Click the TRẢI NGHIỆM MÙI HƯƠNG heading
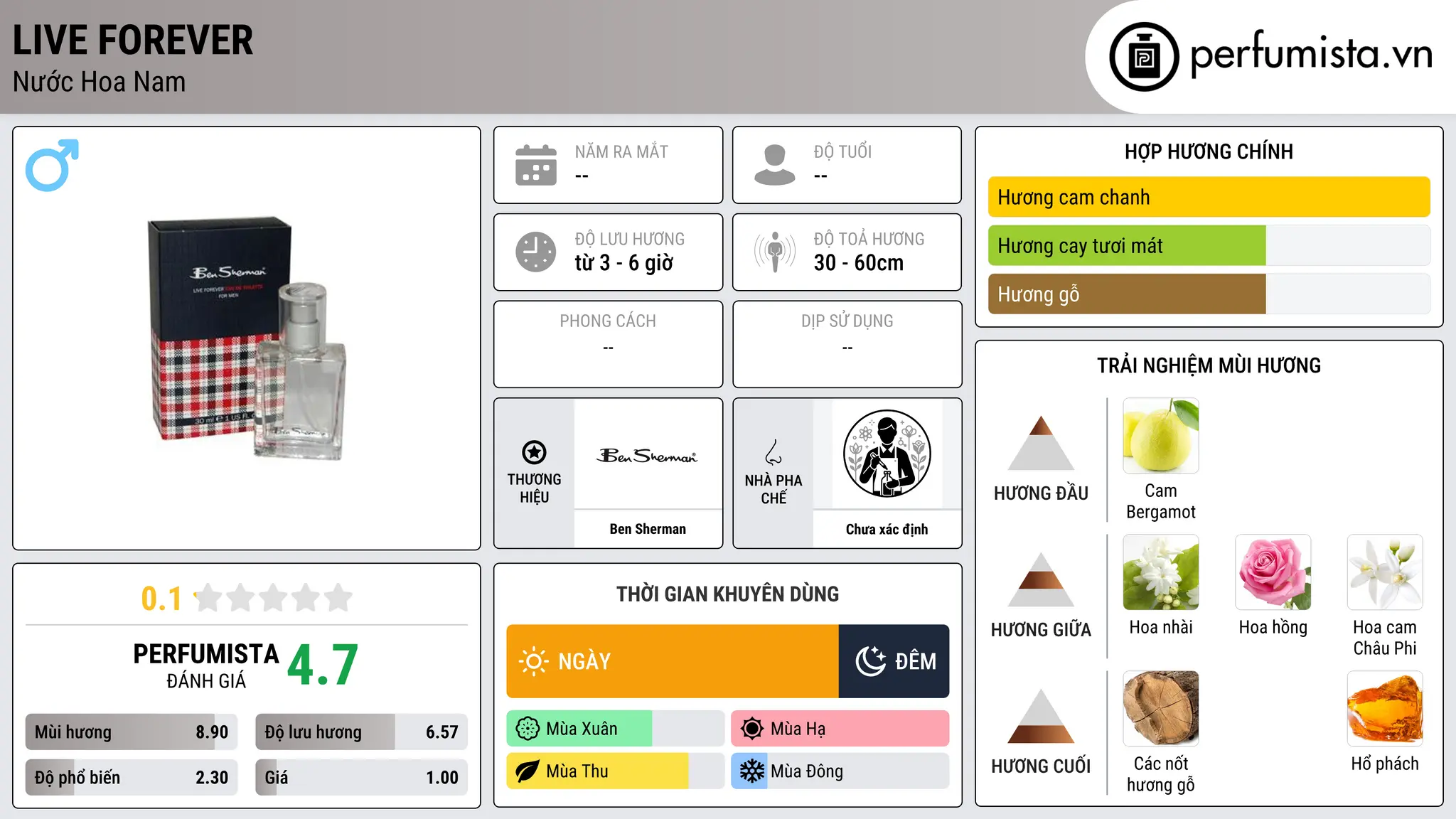Screen dimensions: 1456x819 point(1209,365)
